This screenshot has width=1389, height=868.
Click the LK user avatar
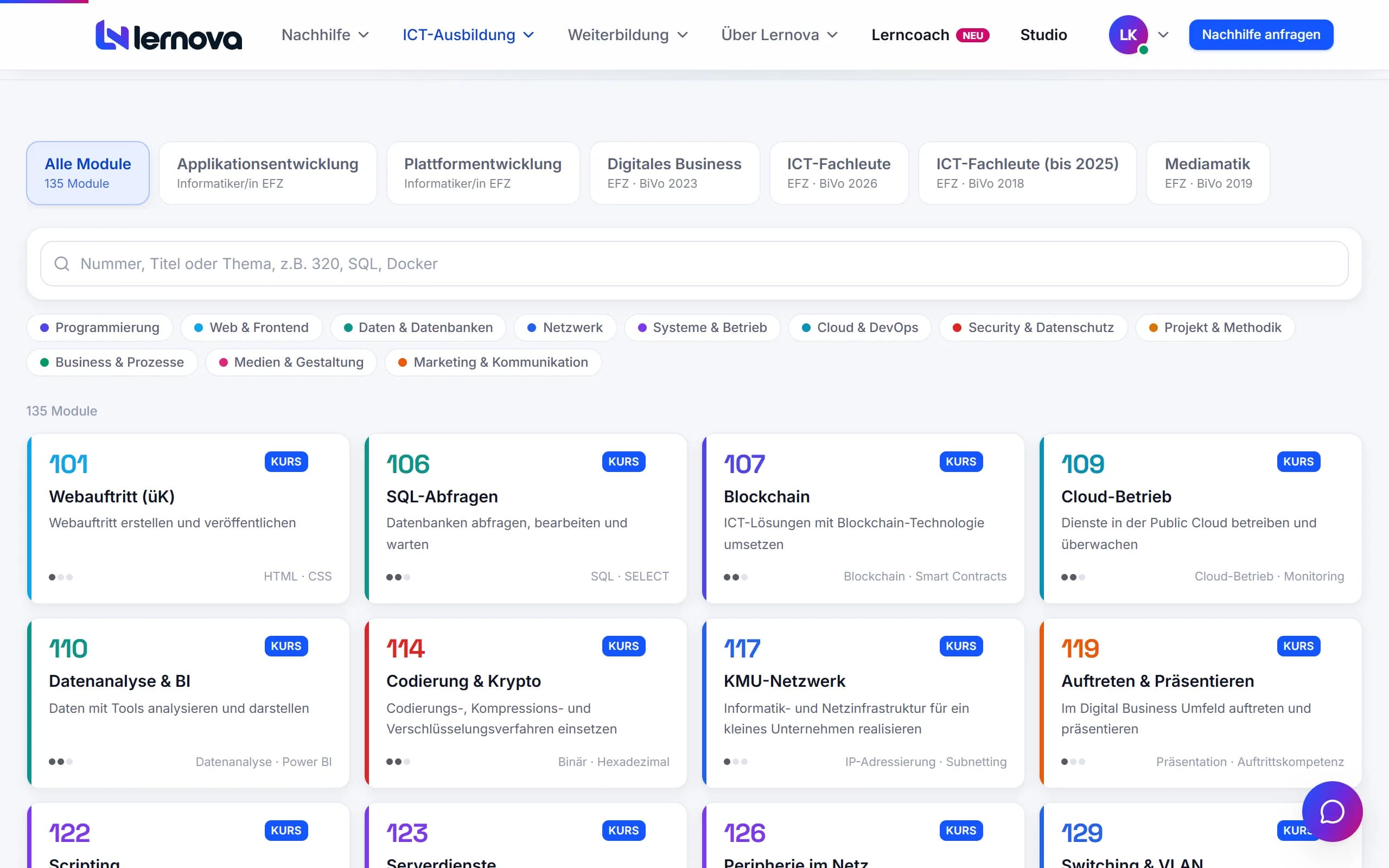tap(1128, 35)
